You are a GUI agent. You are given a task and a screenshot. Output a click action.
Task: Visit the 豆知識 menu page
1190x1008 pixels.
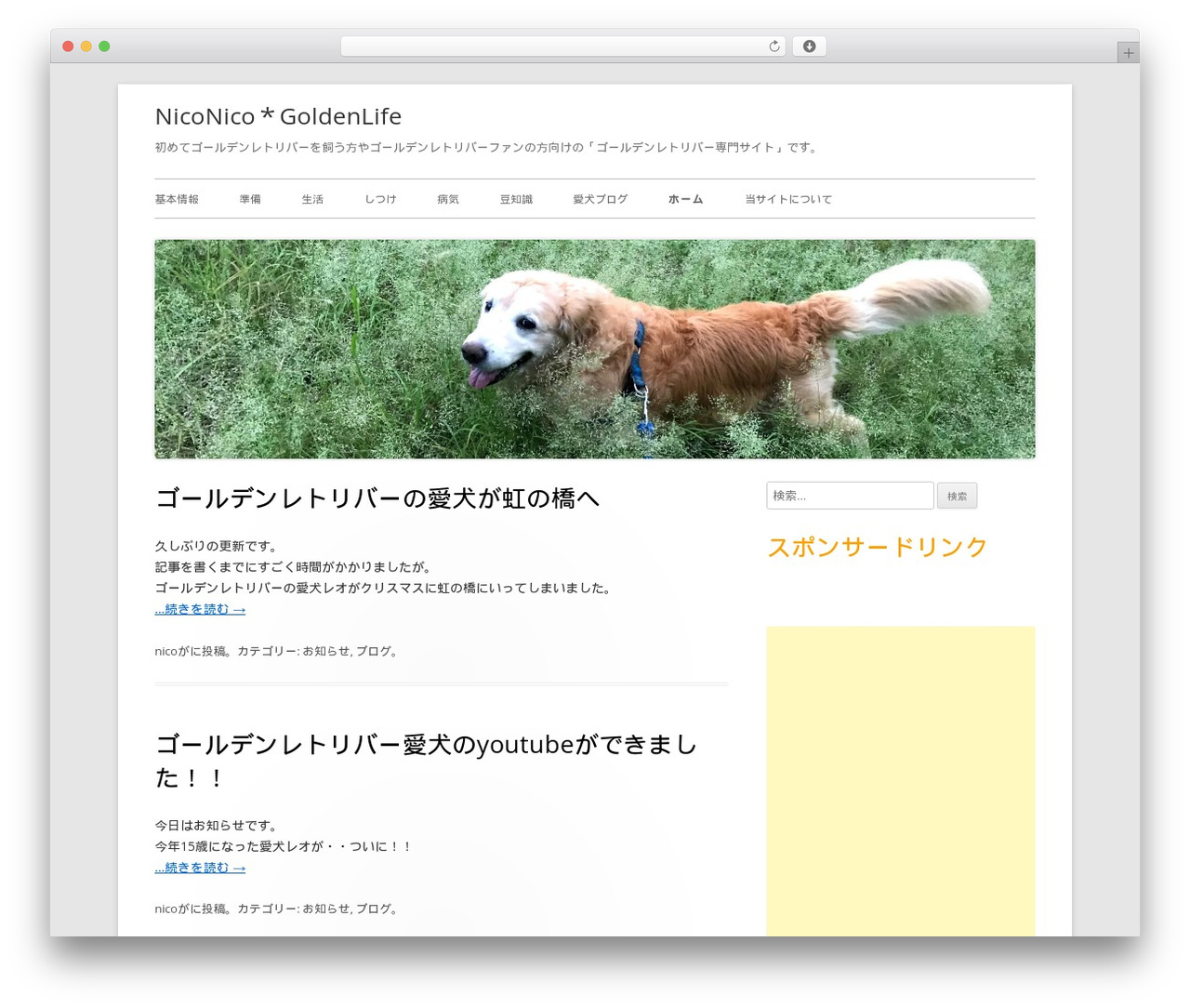[516, 199]
